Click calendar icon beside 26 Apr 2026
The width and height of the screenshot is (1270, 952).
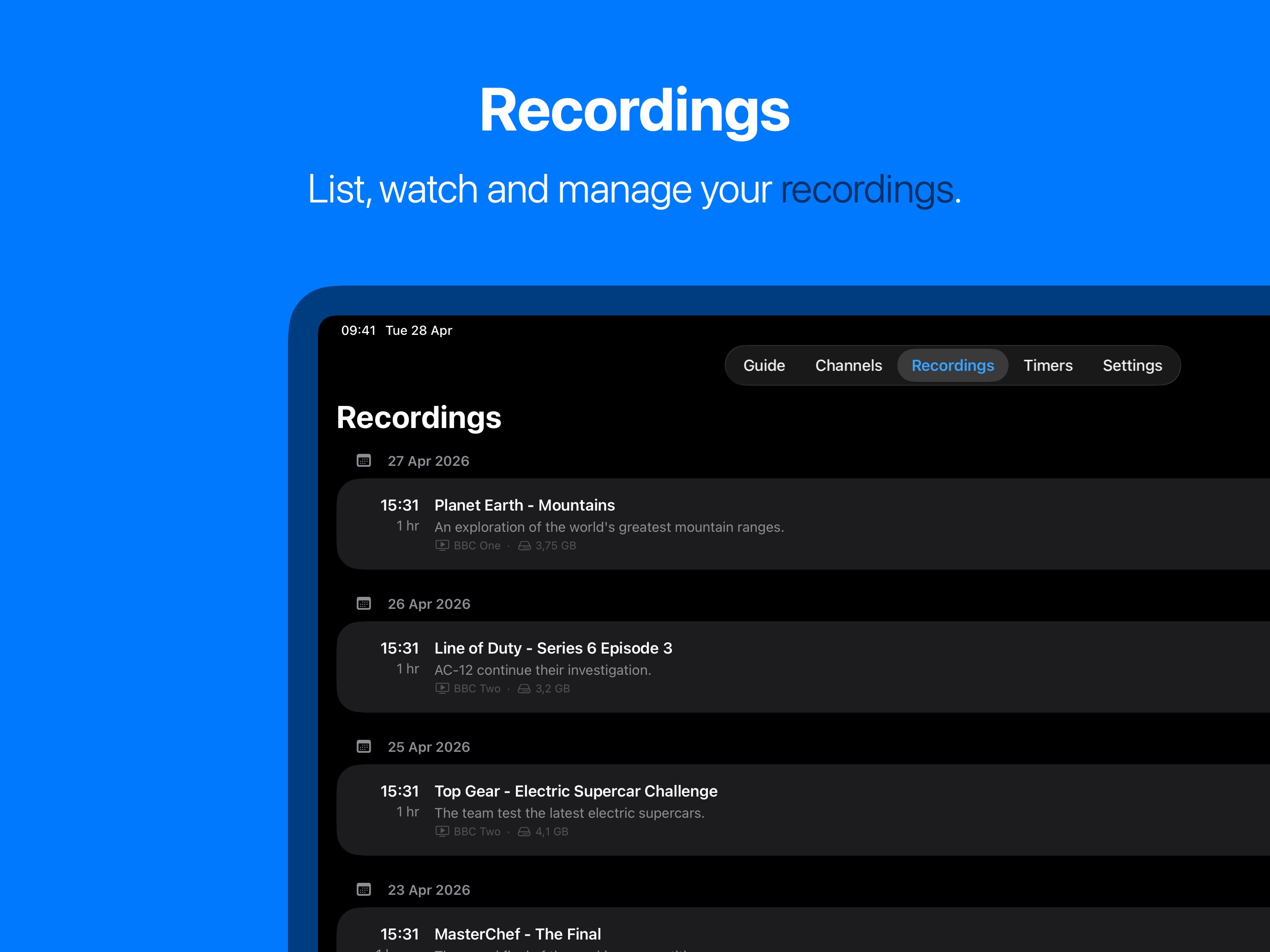pos(364,604)
